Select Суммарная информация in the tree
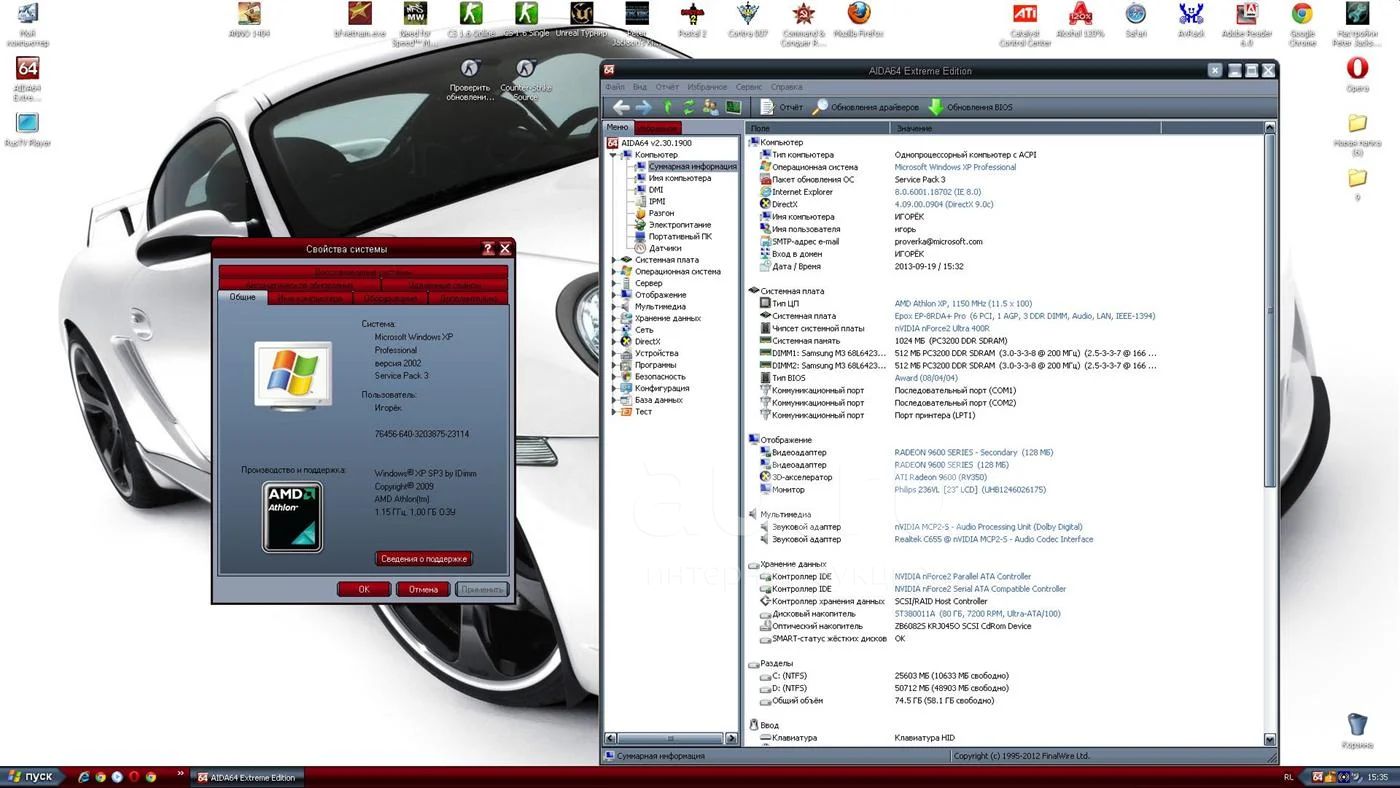This screenshot has height=788, width=1400. [692, 167]
